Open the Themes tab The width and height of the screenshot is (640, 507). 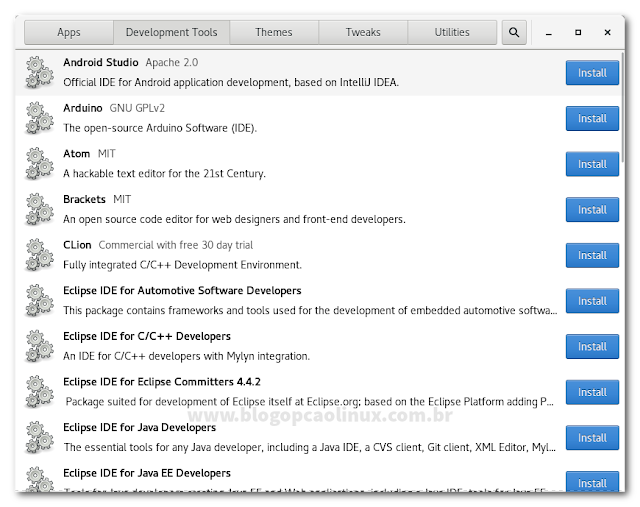click(x=274, y=32)
